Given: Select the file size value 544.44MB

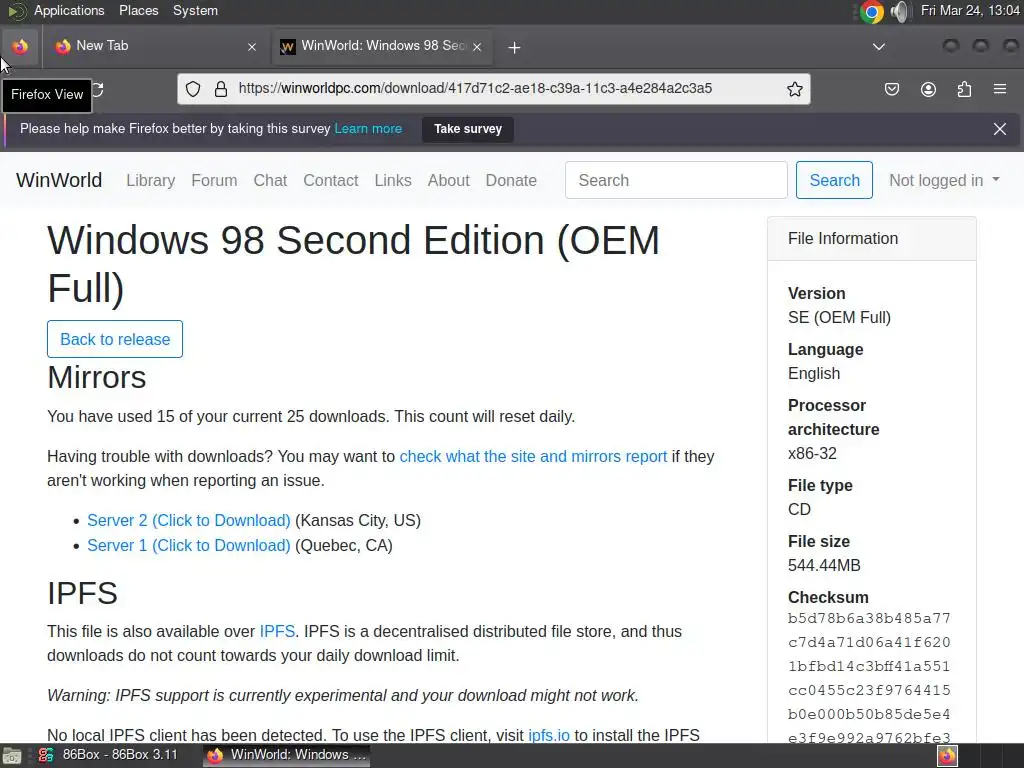Looking at the screenshot, I should pos(824,566).
